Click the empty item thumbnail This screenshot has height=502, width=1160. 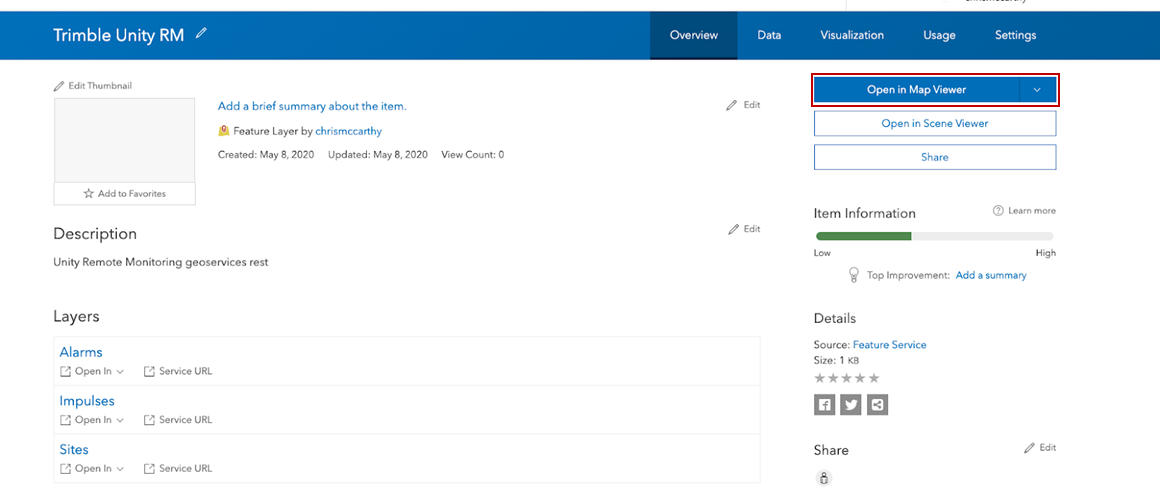point(125,139)
